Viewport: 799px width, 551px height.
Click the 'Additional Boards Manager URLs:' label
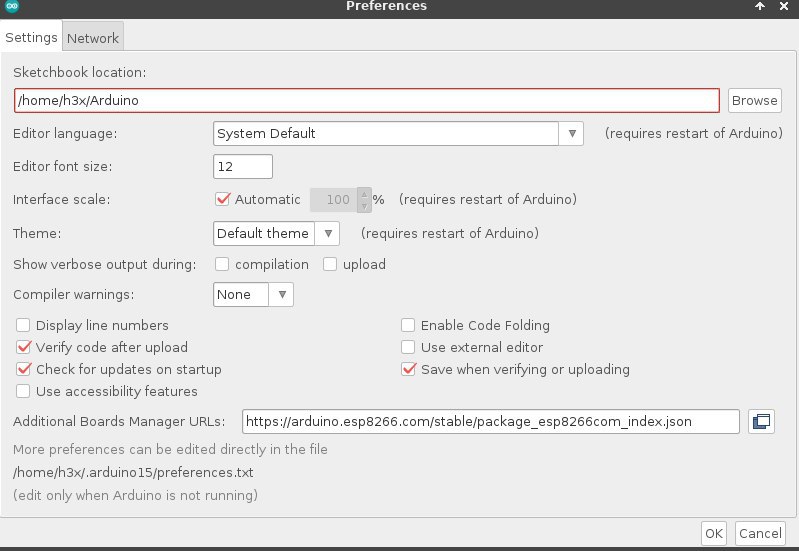pos(119,422)
